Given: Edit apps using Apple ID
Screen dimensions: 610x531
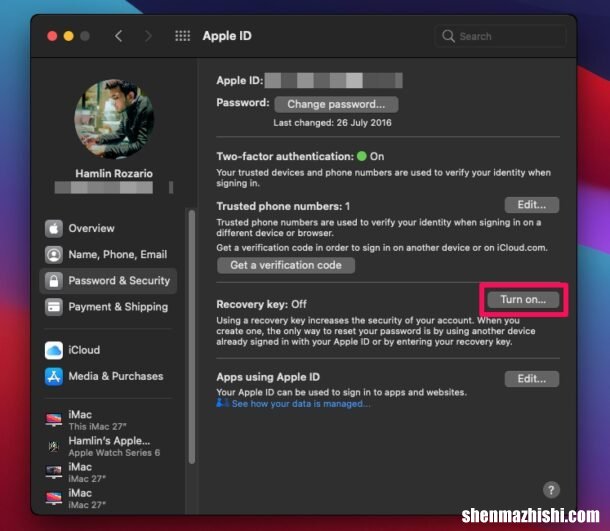Looking at the screenshot, I should tap(531, 379).
